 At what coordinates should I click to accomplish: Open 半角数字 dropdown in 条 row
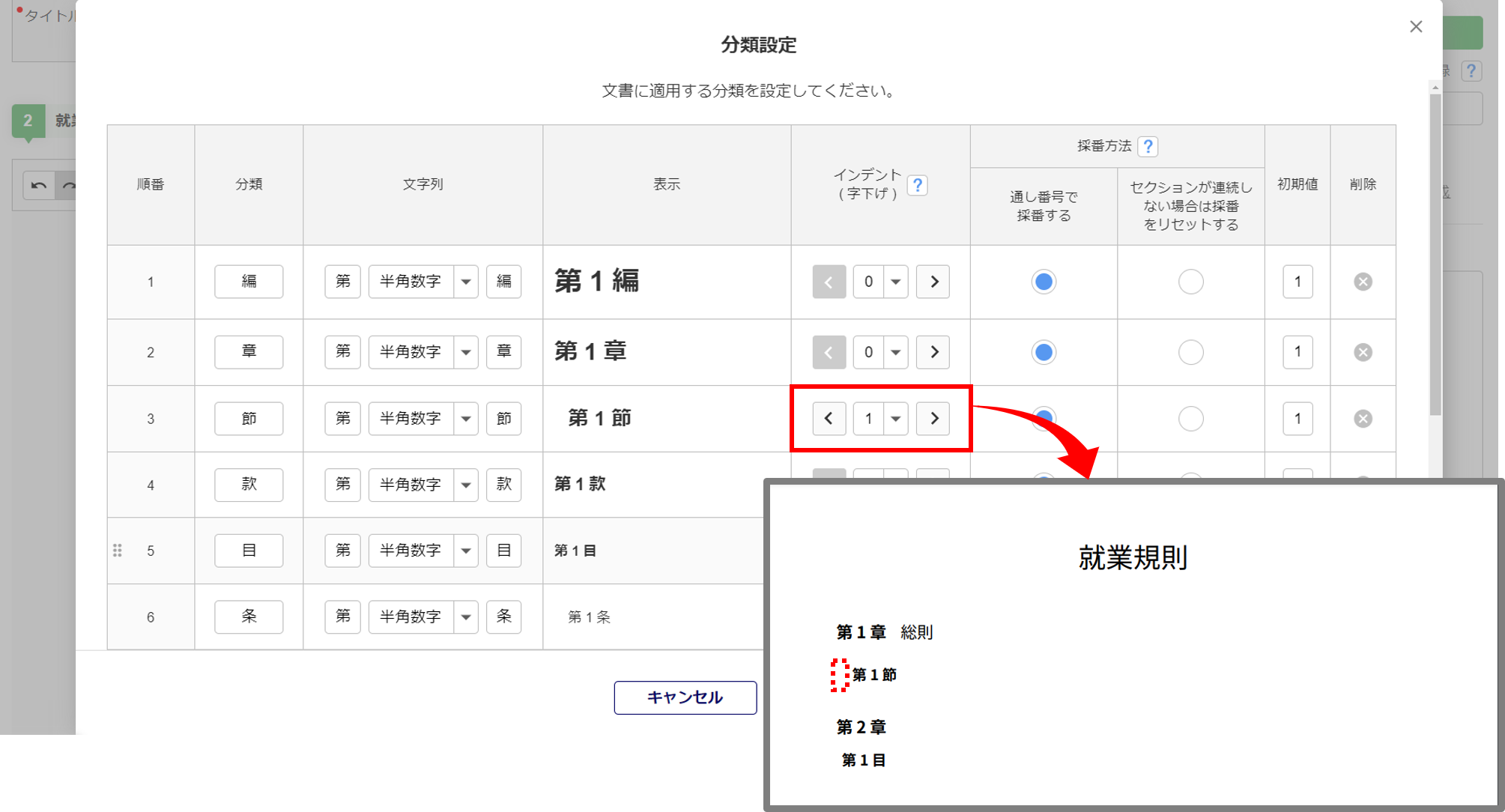[466, 617]
